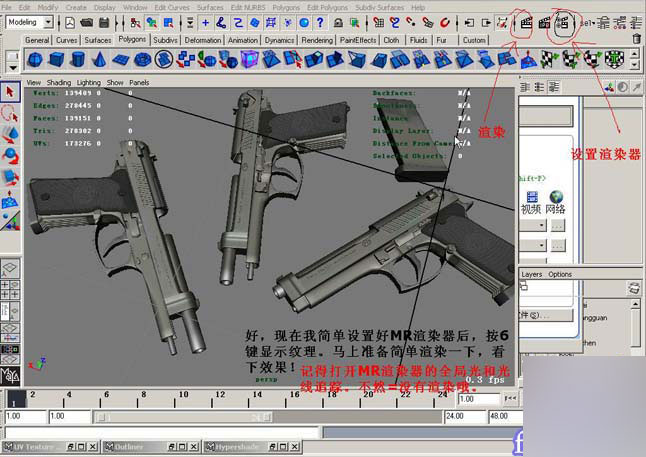Viewport: 646px width, 457px height.
Task: Switch to the Rendering shelf tab
Action: 317,40
